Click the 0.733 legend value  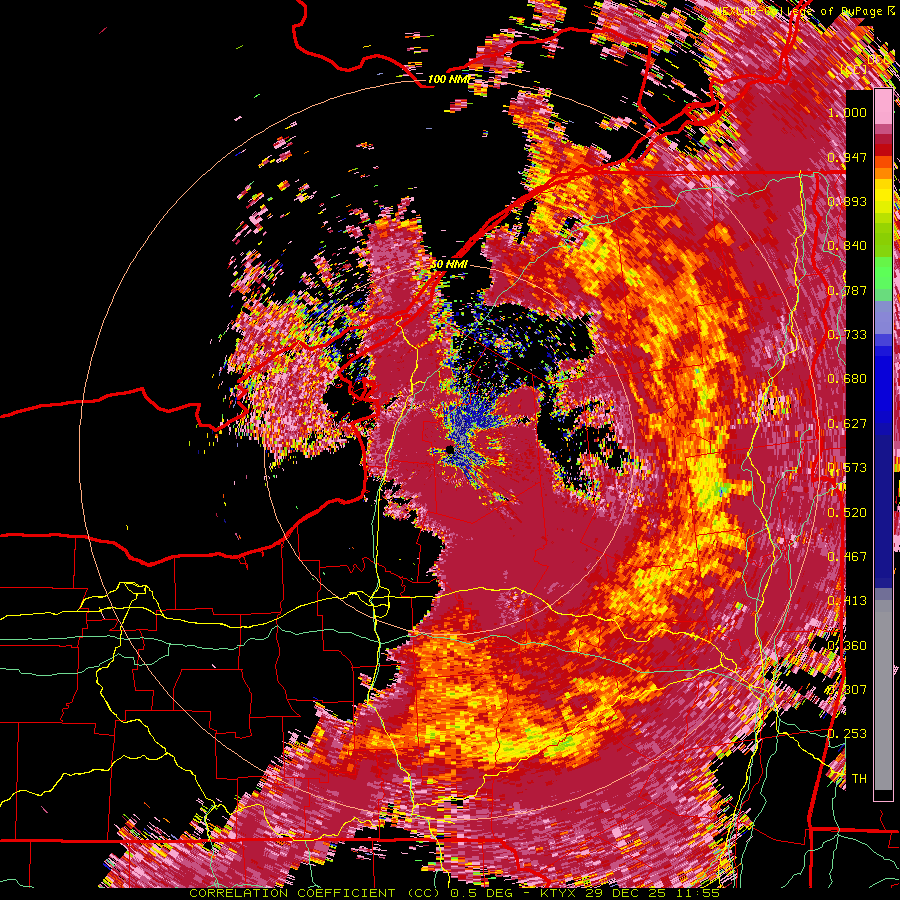coord(847,335)
